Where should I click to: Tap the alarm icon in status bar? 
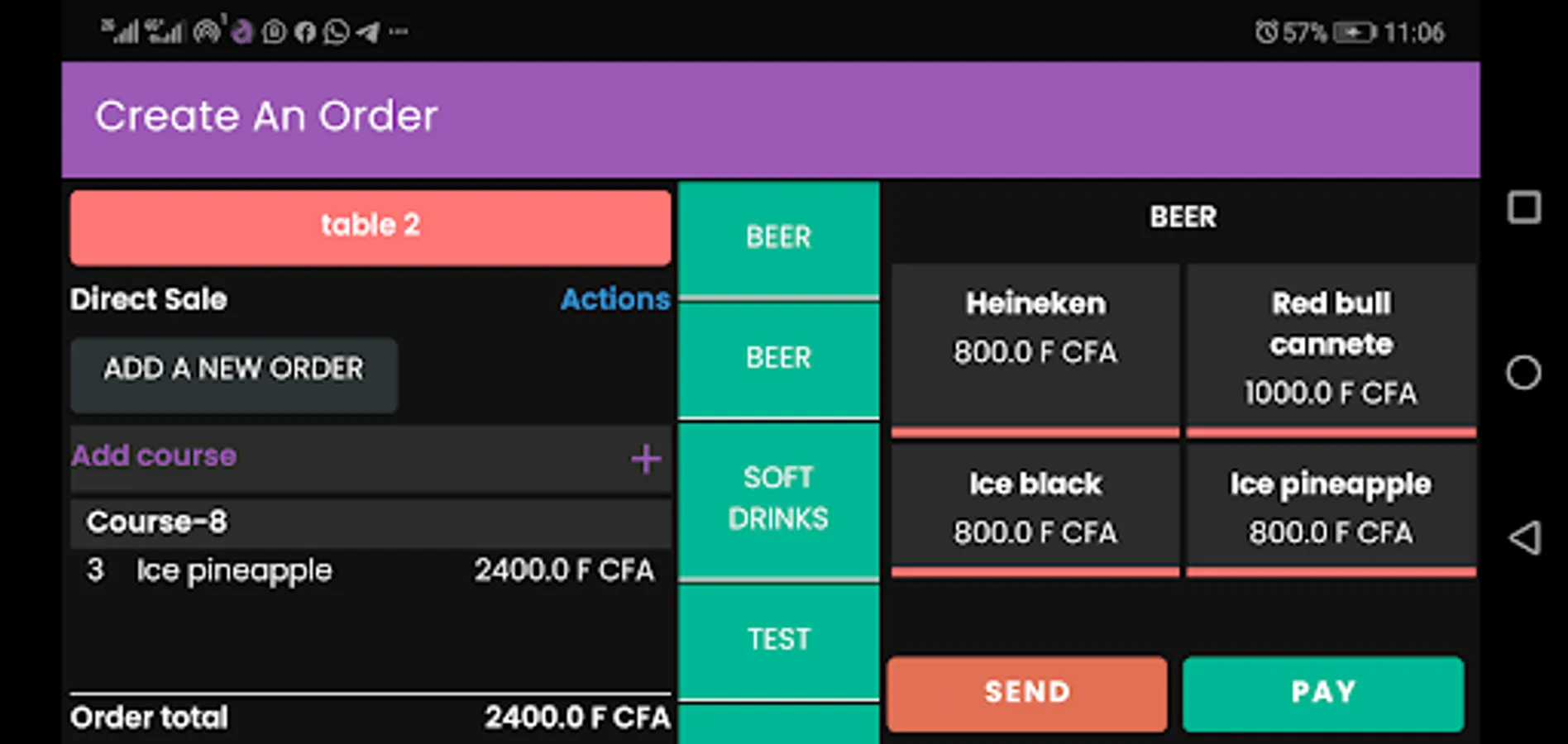1265,32
